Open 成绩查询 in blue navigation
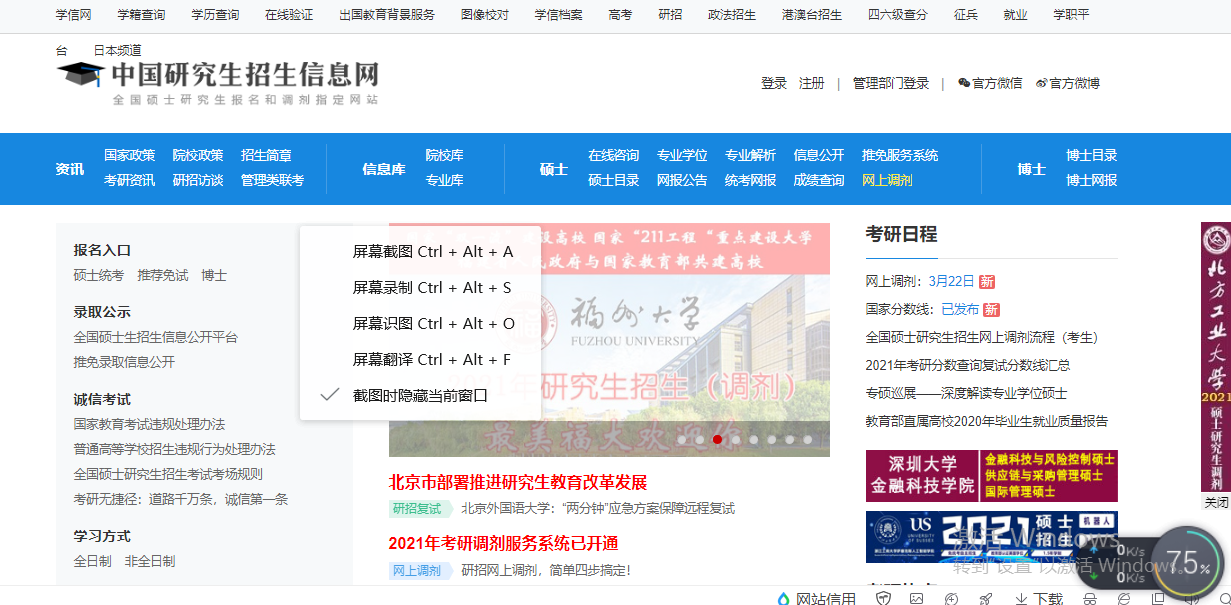 pos(819,180)
